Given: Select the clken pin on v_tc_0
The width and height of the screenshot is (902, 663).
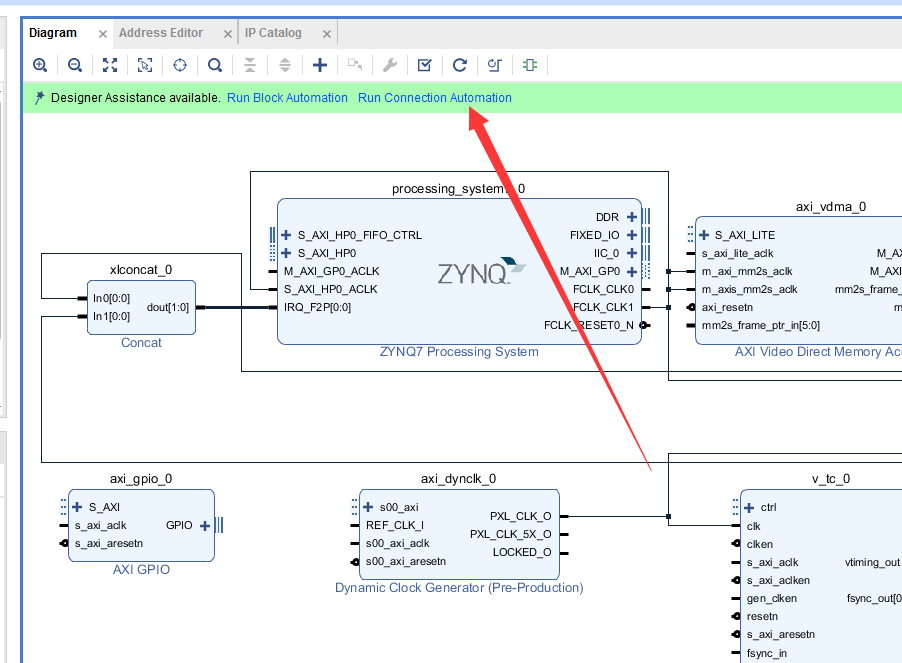Looking at the screenshot, I should click(x=759, y=544).
